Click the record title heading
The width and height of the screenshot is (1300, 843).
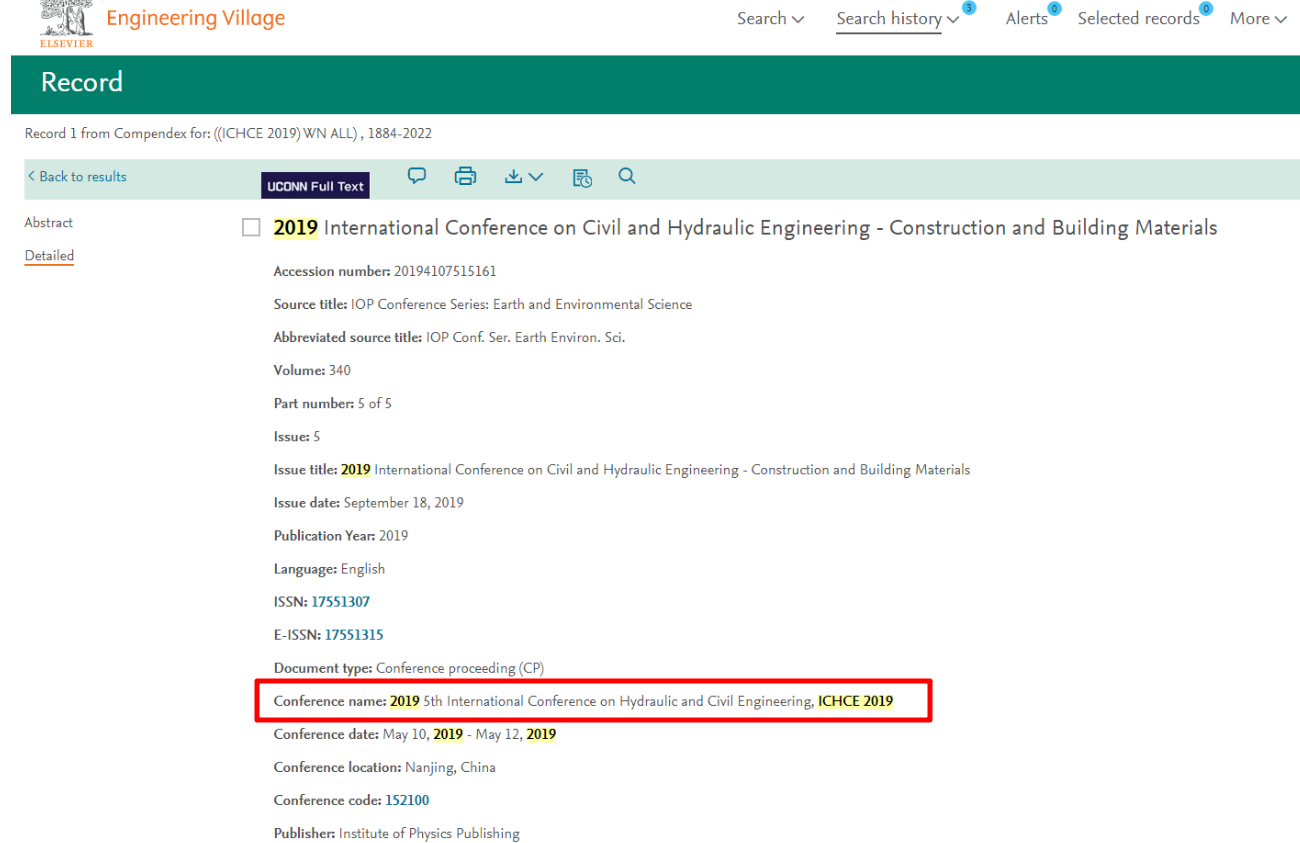(x=745, y=228)
